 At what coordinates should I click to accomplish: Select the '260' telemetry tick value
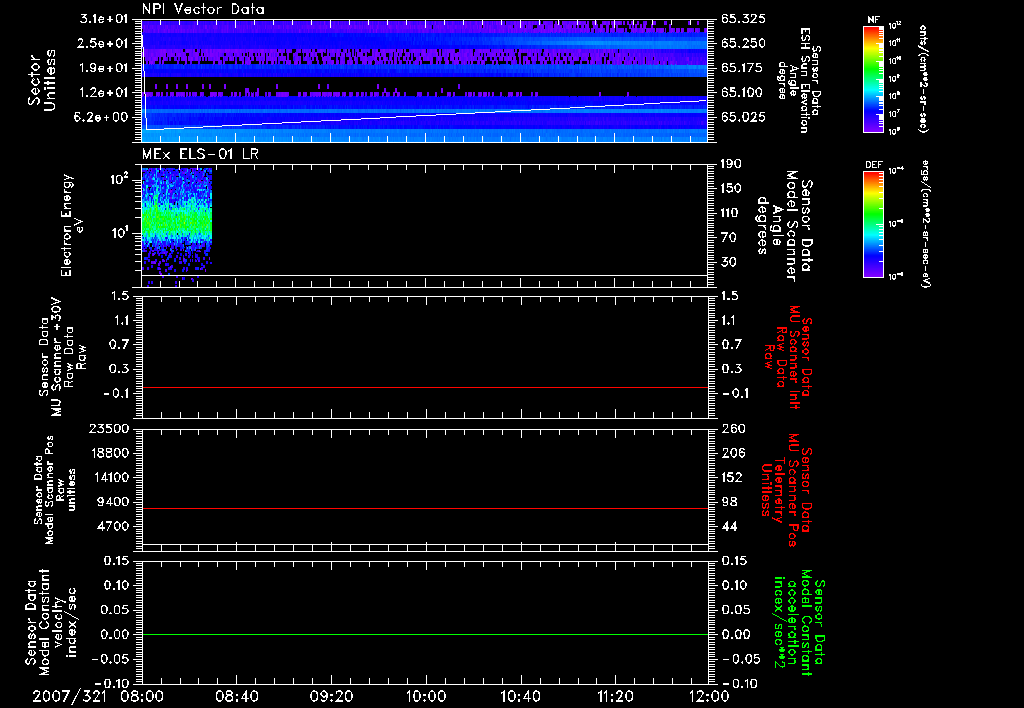click(733, 428)
